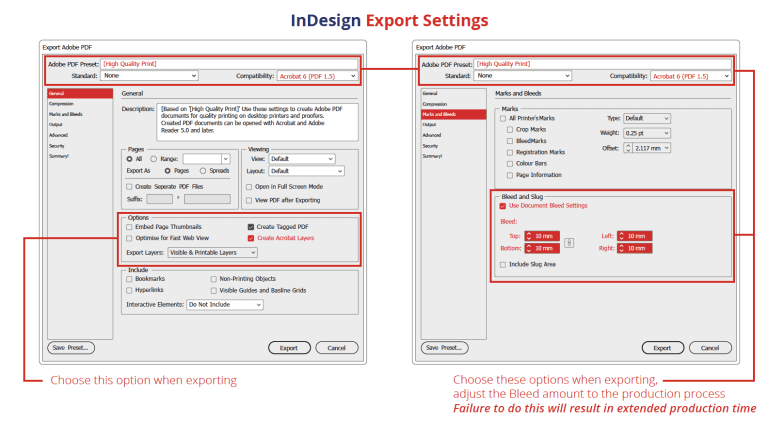
Task: Enable Open in Full Screen Mode
Action: (249, 187)
